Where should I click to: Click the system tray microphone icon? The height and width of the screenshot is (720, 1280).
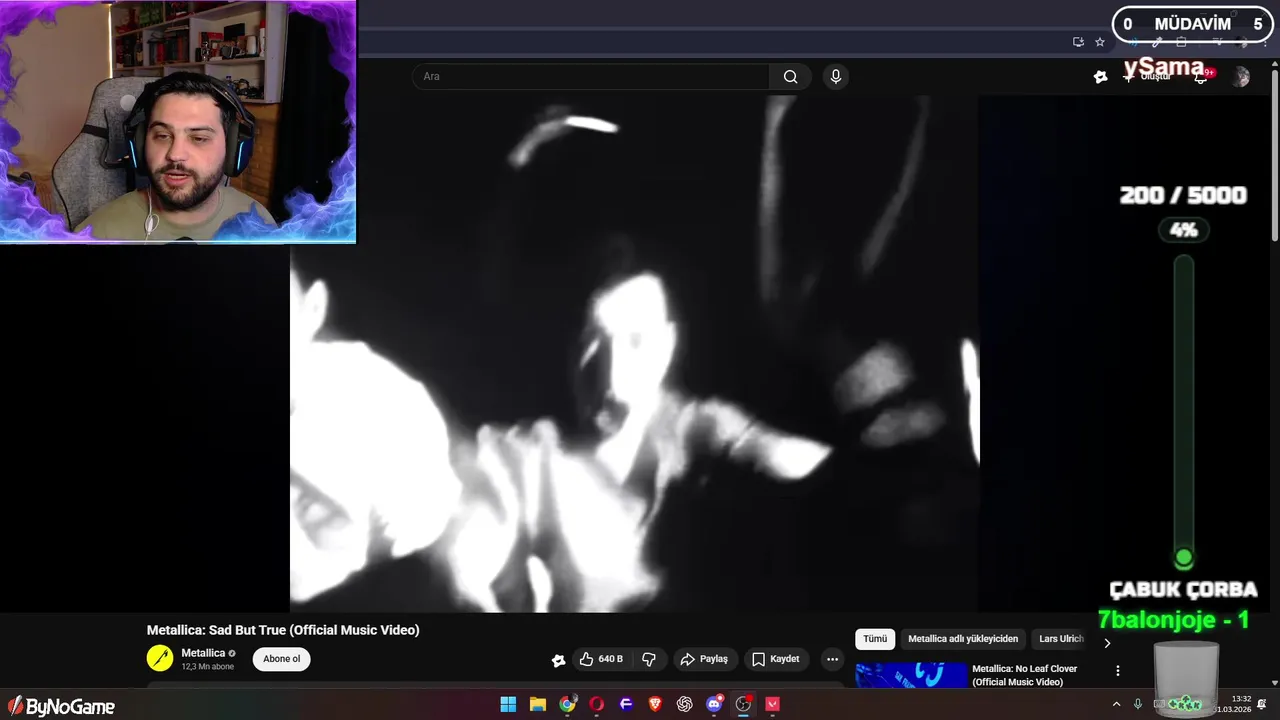tap(1138, 704)
